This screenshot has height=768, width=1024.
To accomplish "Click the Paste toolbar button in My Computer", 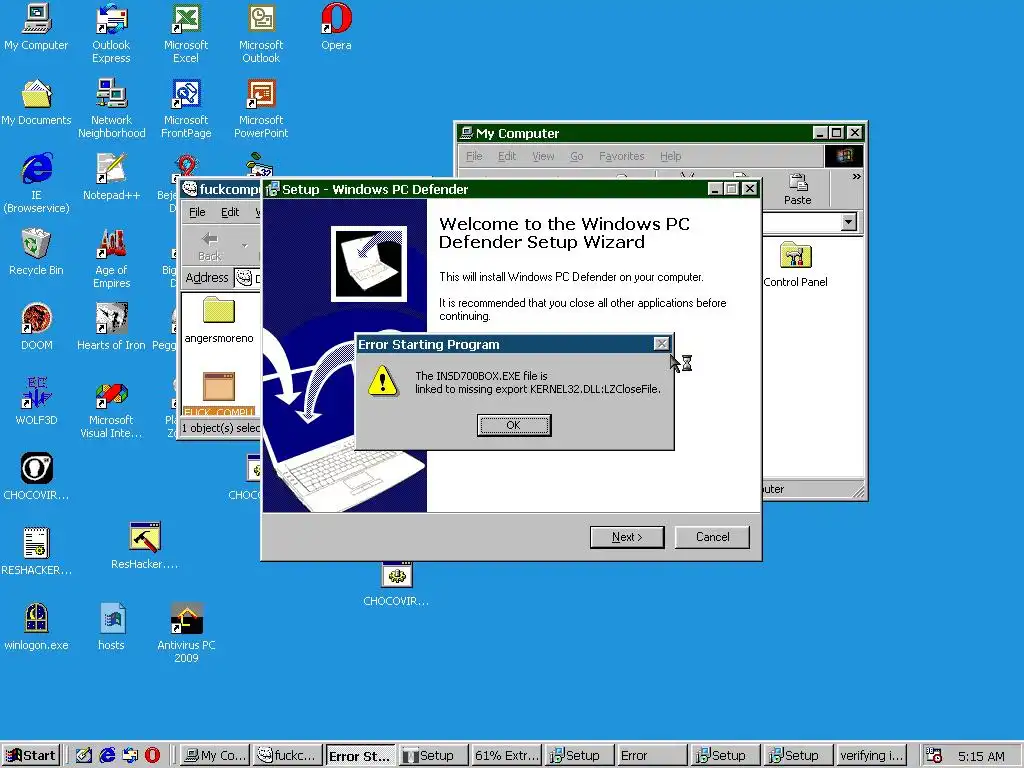I will click(x=797, y=189).
